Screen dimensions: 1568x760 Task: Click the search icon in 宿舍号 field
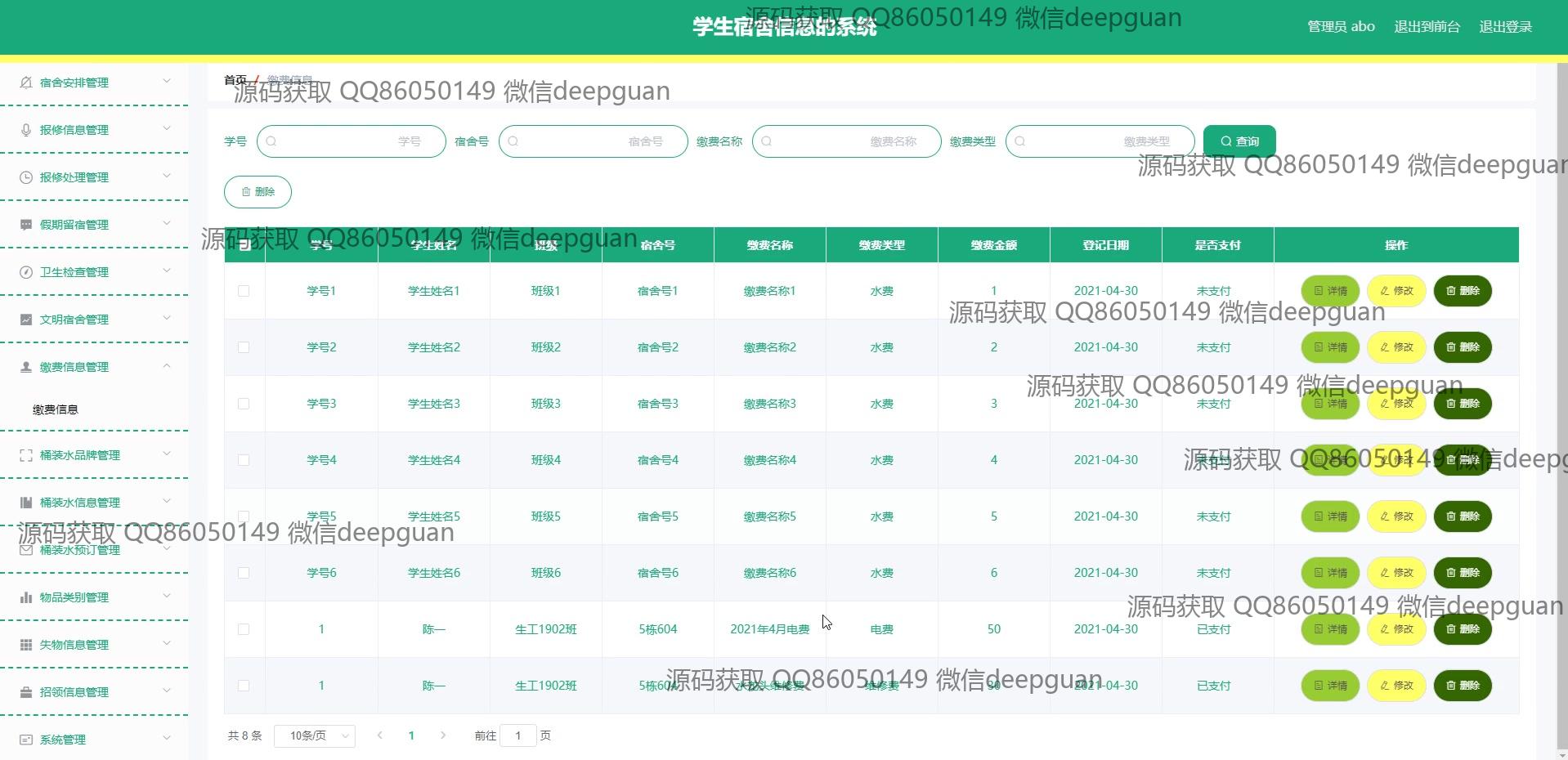pos(513,141)
